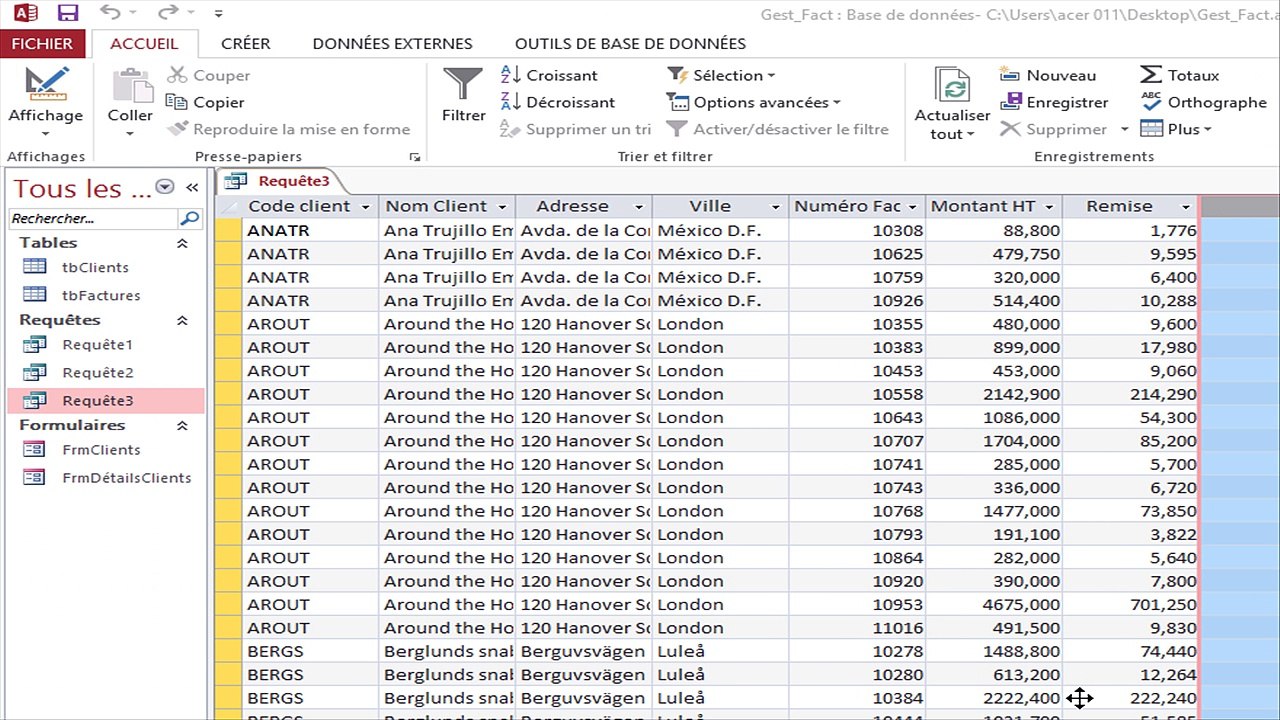Image resolution: width=1280 pixels, height=720 pixels.
Task: Click Supprimer un tri button
Action: [x=576, y=129]
